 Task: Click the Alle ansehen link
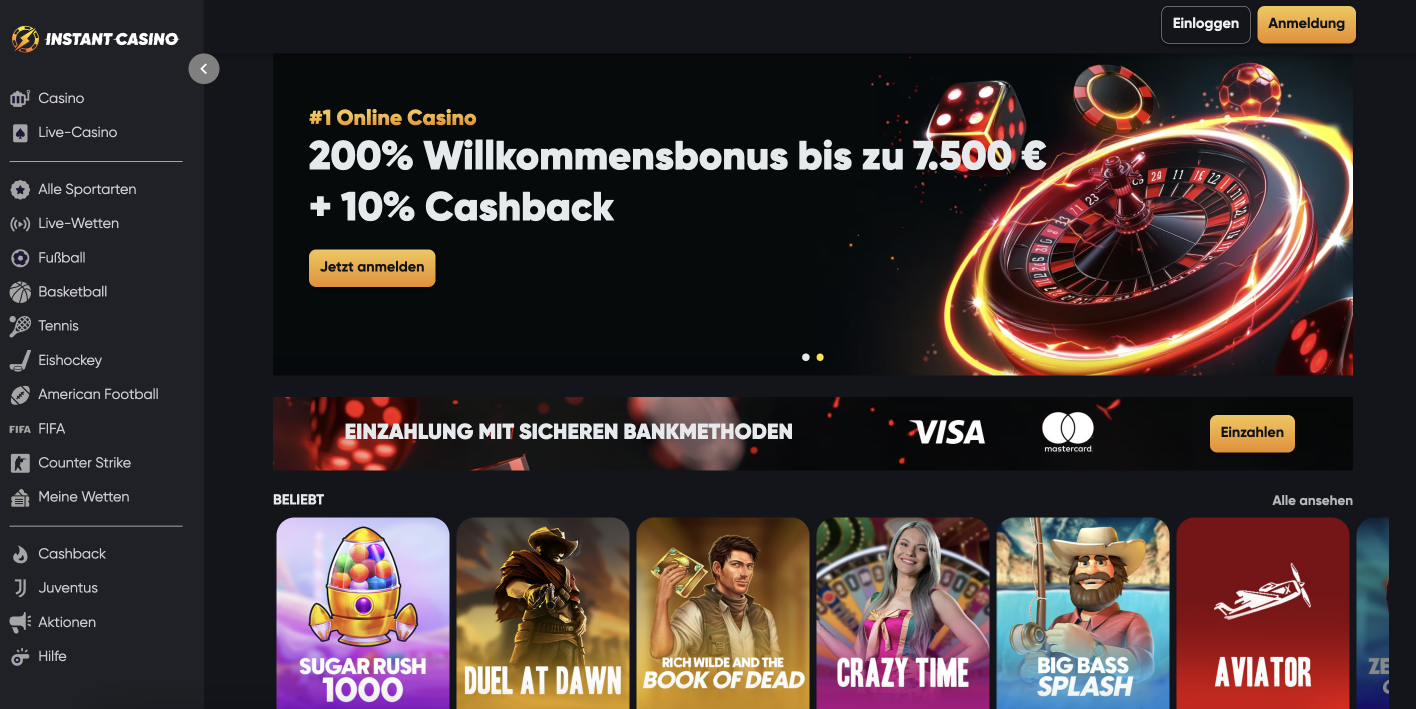coord(1312,500)
